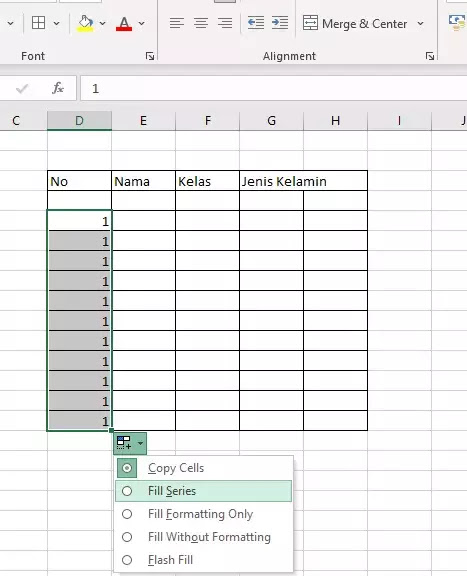Screen dimensions: 467x576
Task: Select column I header
Action: [x=399, y=120]
